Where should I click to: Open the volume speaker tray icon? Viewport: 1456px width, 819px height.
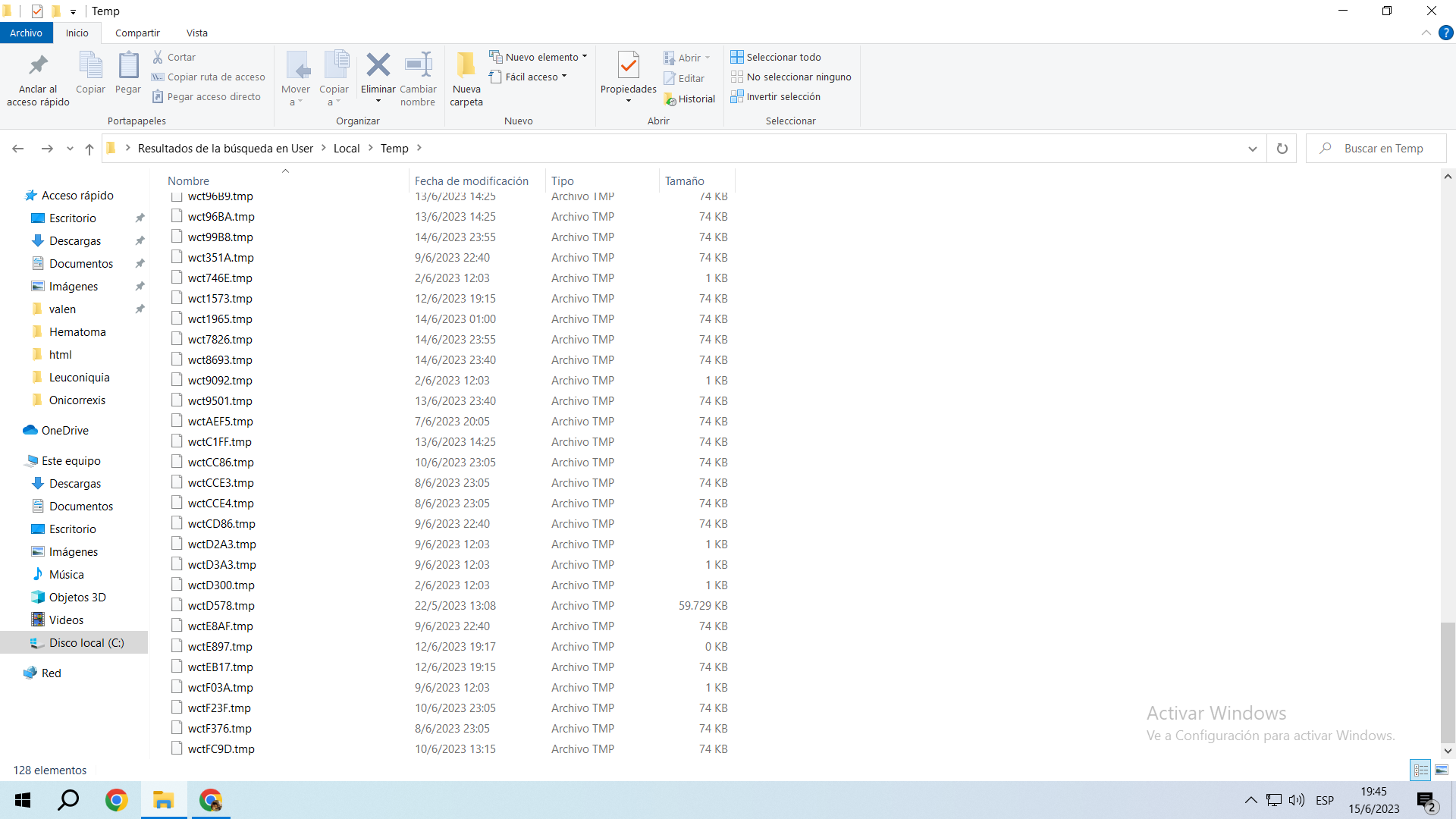(x=1297, y=800)
